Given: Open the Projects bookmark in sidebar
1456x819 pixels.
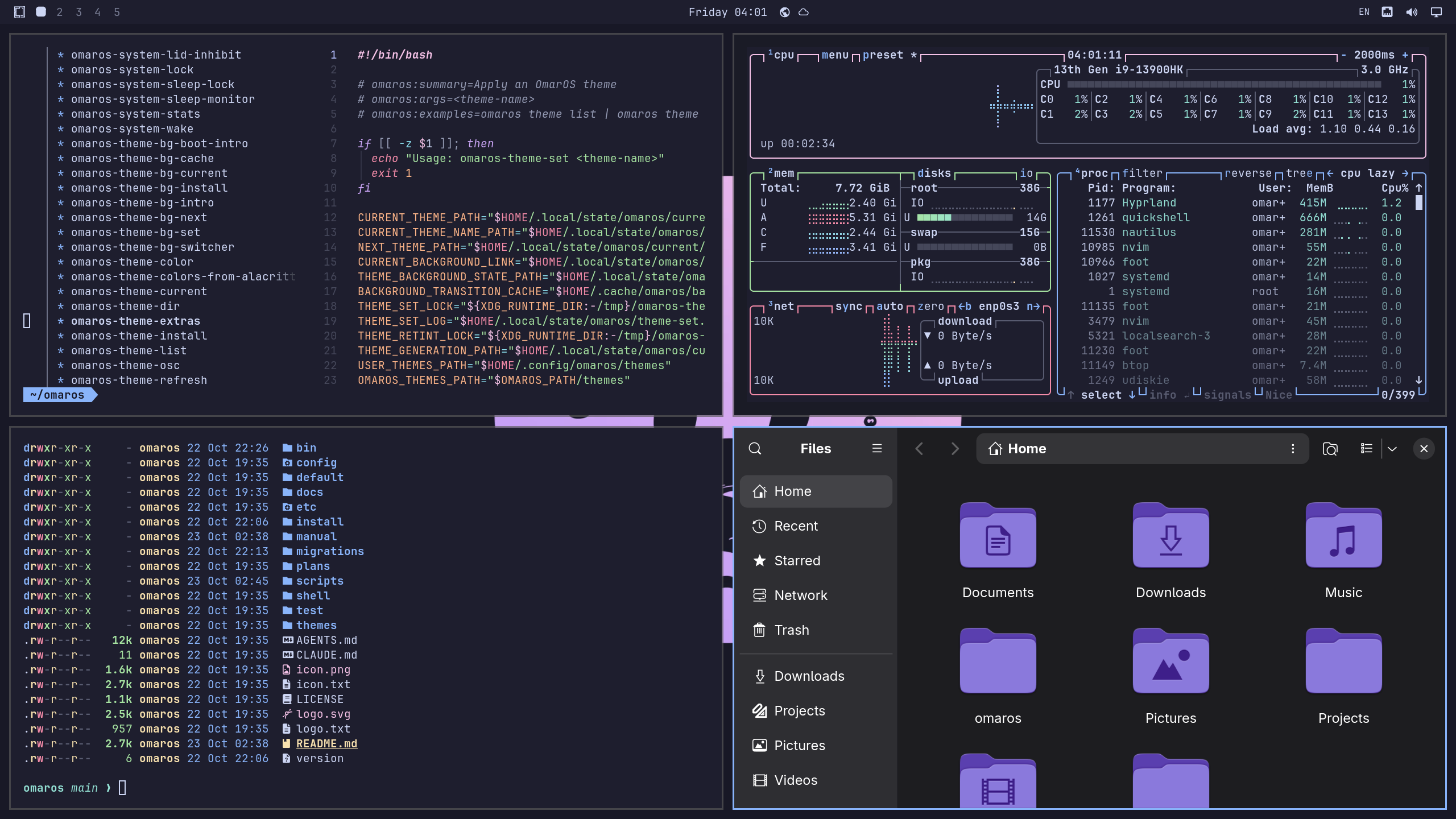Looking at the screenshot, I should (x=816, y=711).
